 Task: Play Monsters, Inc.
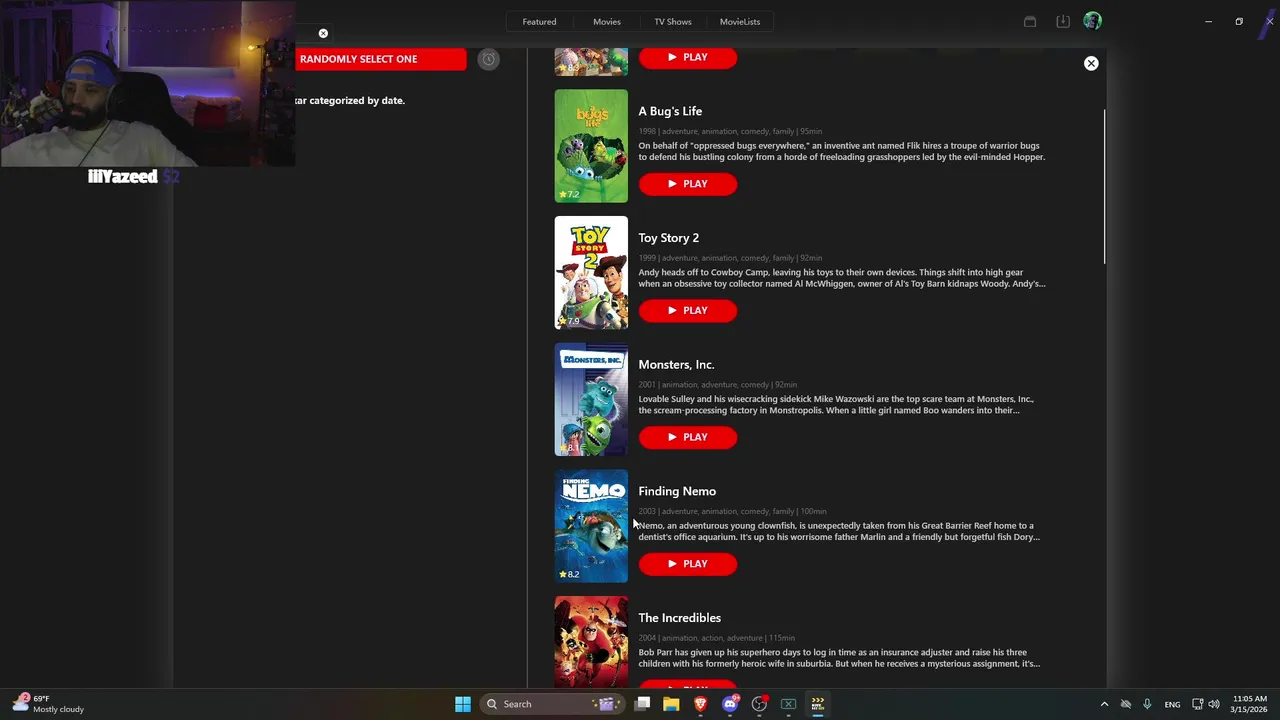pos(688,437)
